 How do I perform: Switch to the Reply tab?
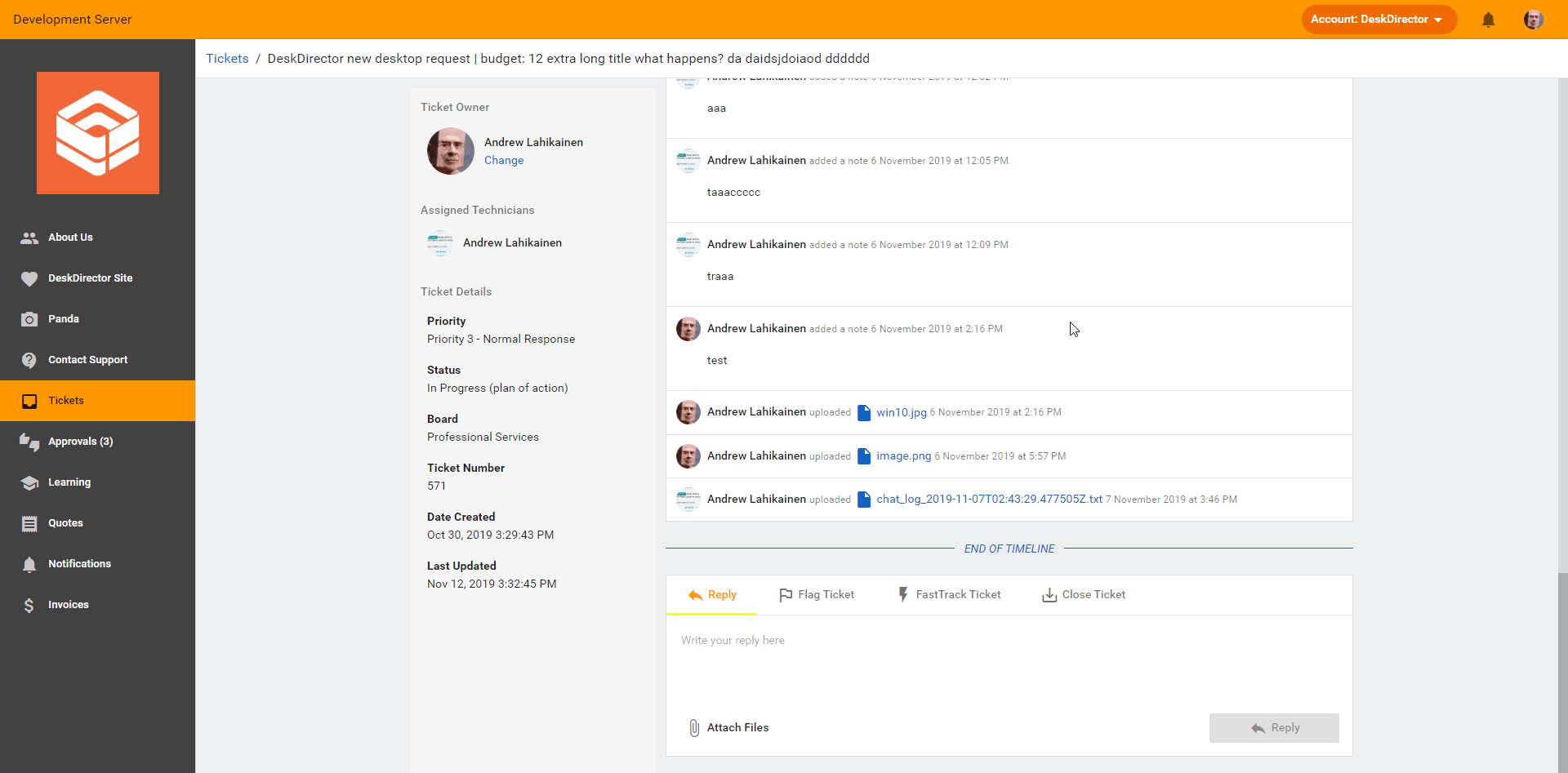711,595
